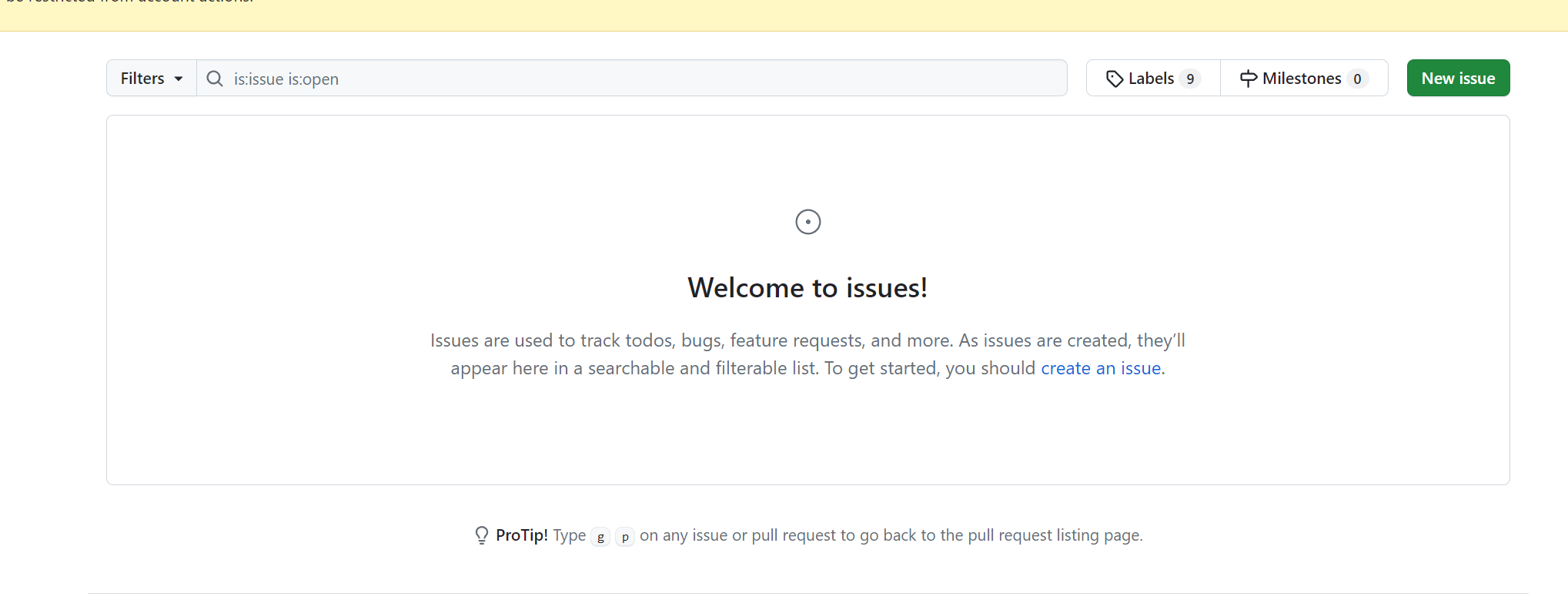1568x600 pixels.
Task: Open the Labels page
Action: tap(1151, 79)
